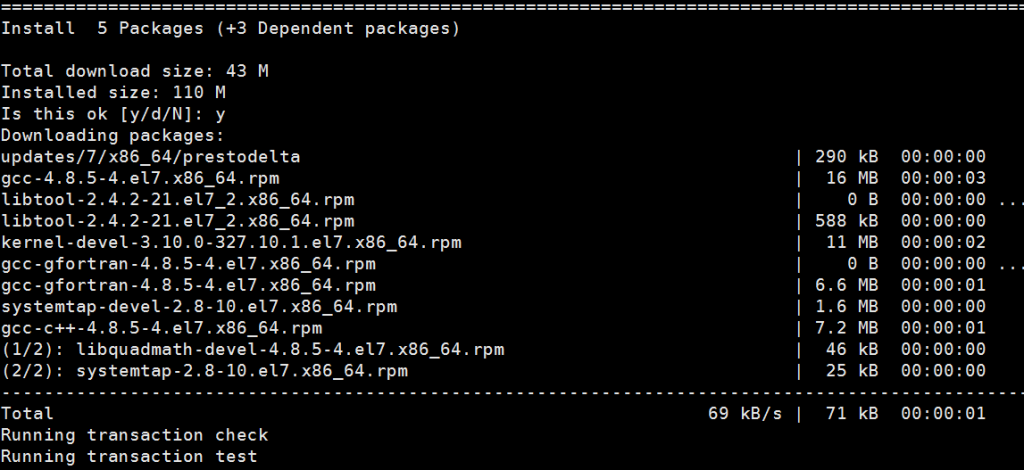This screenshot has height=470, width=1024.
Task: Click the (2/2) systemtap-2.8-10 line
Action: pyautogui.click(x=493, y=371)
